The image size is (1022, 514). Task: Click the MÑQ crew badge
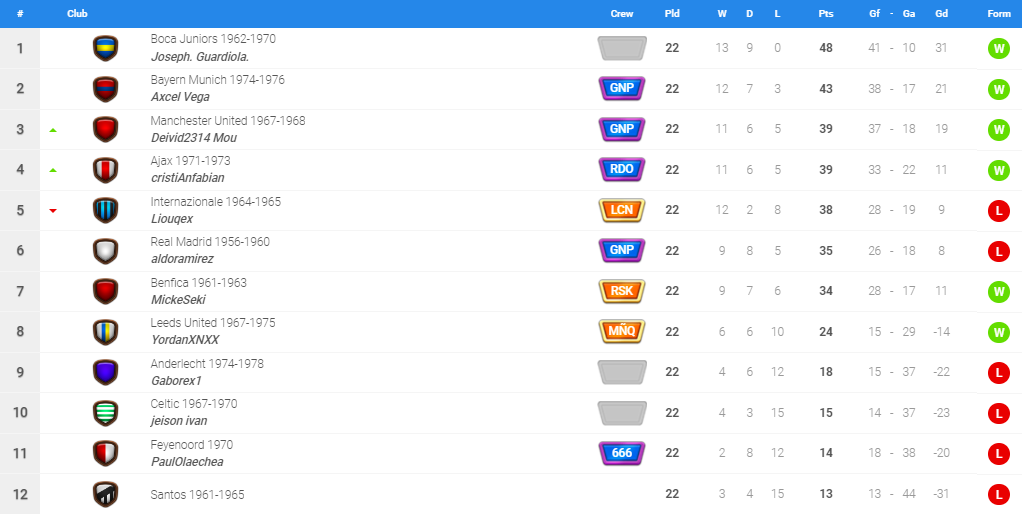[622, 331]
